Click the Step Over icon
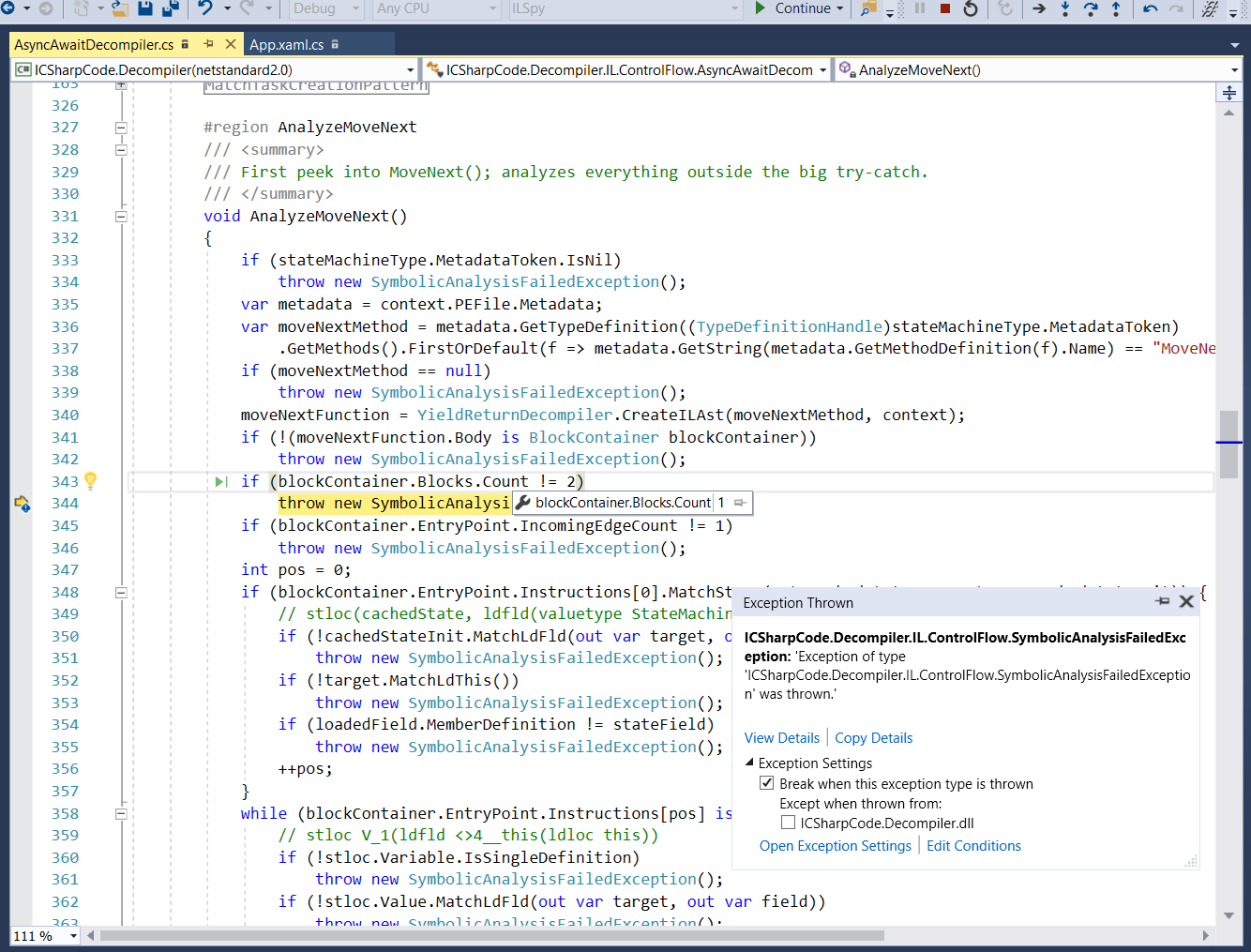Image resolution: width=1251 pixels, height=952 pixels. tap(1091, 9)
